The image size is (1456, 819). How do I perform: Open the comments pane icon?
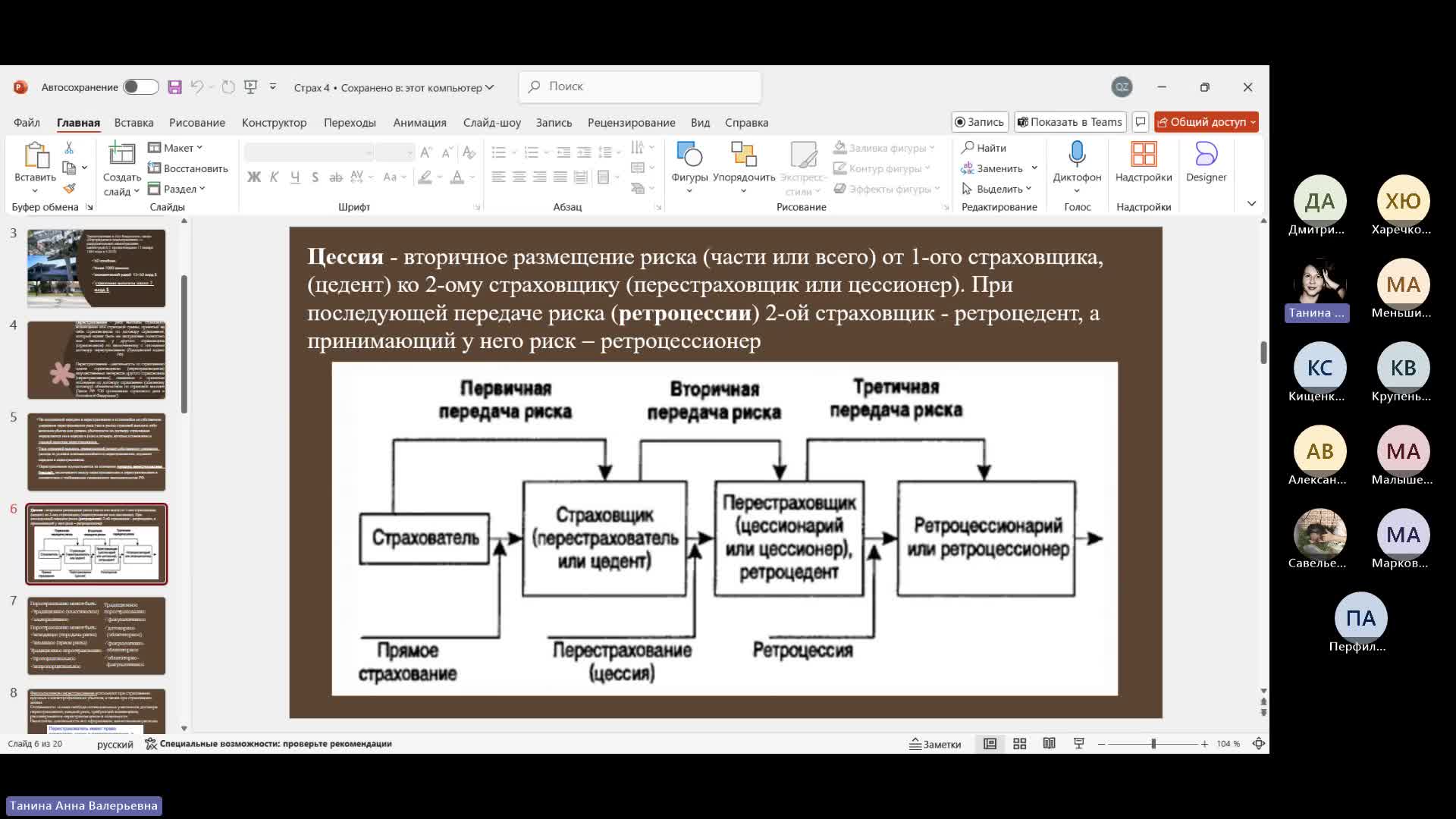click(x=1141, y=122)
